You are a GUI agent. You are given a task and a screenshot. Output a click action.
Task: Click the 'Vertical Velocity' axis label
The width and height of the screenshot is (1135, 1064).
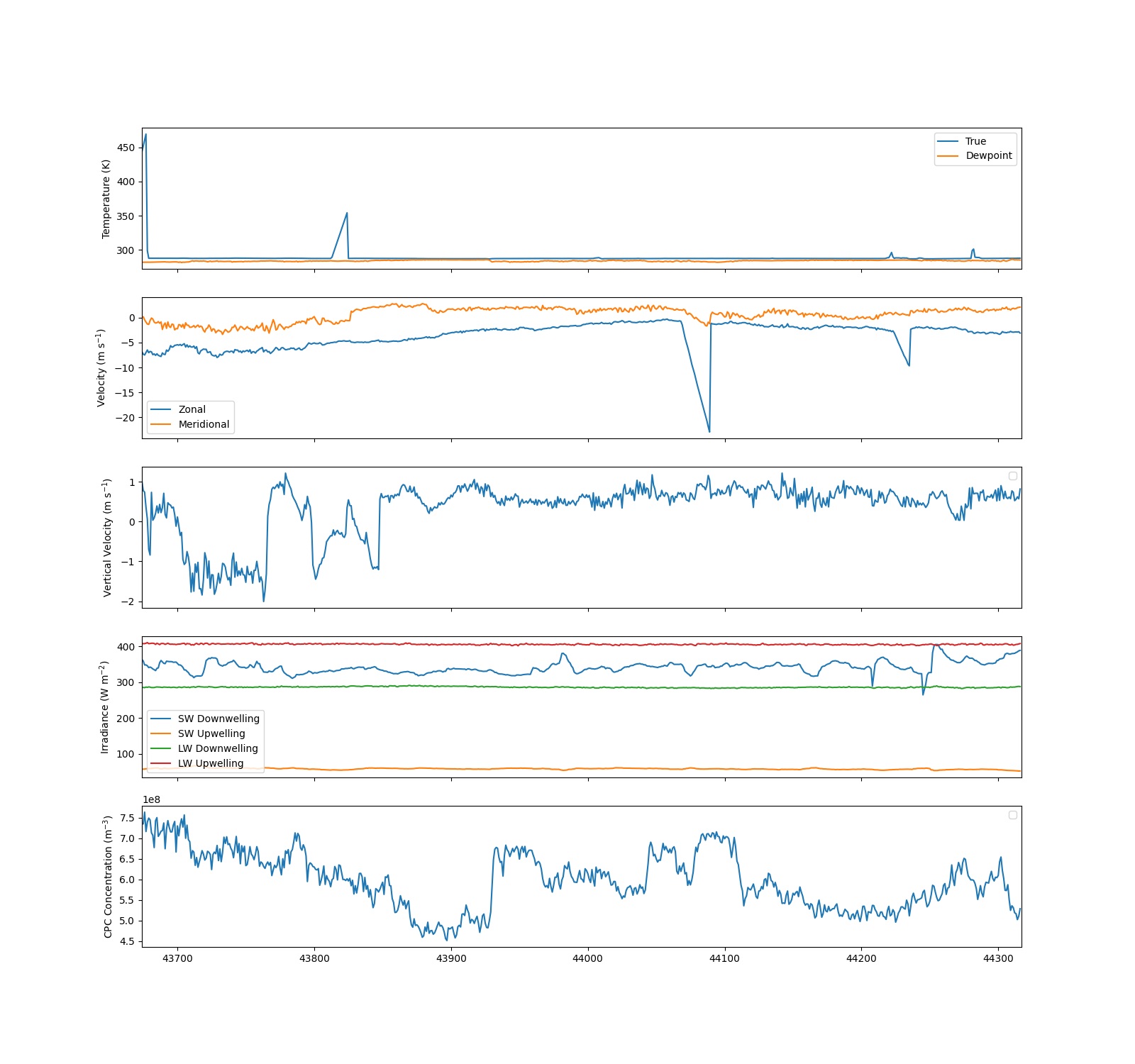point(107,538)
